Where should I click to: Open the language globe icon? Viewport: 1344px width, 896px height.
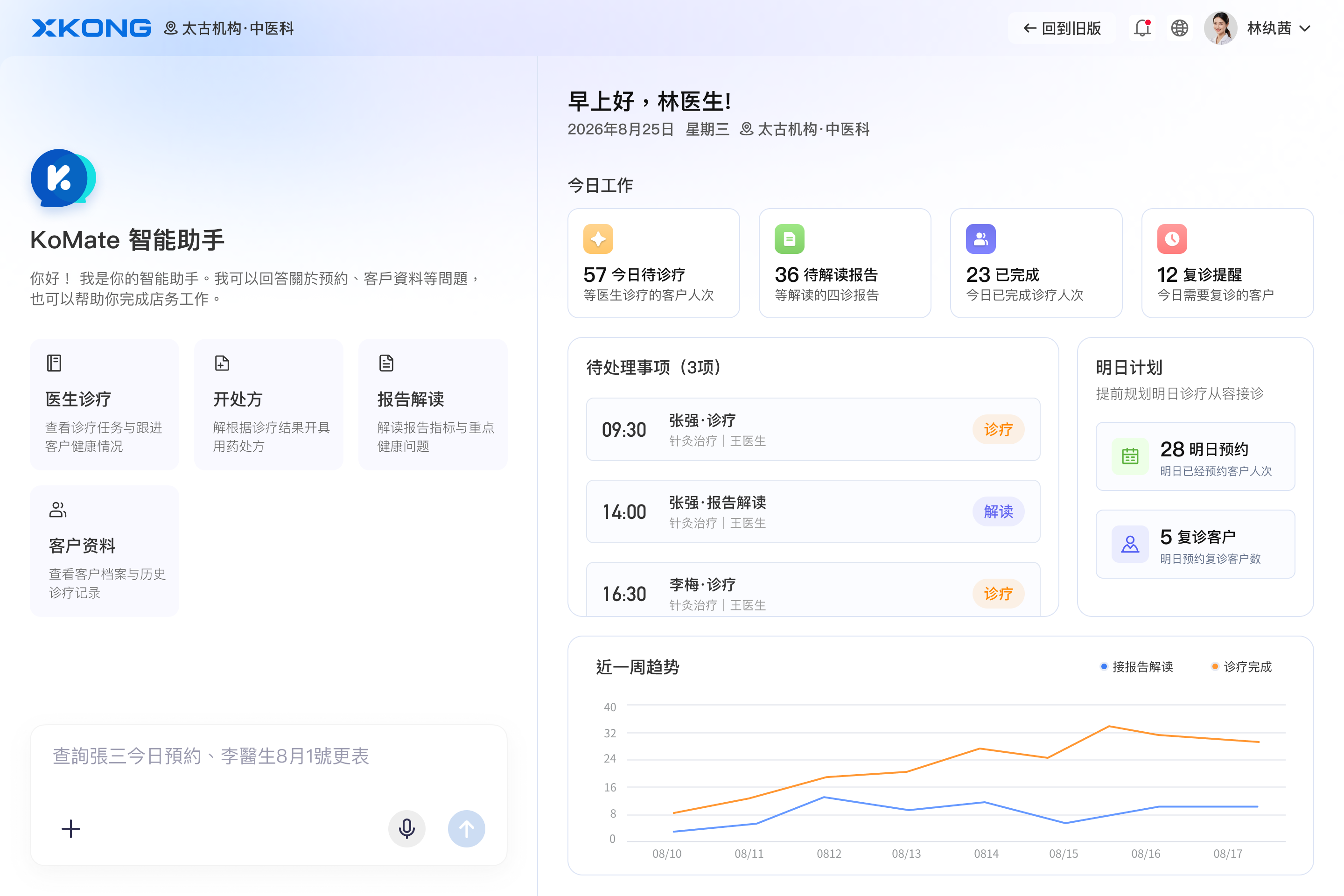(x=1179, y=28)
